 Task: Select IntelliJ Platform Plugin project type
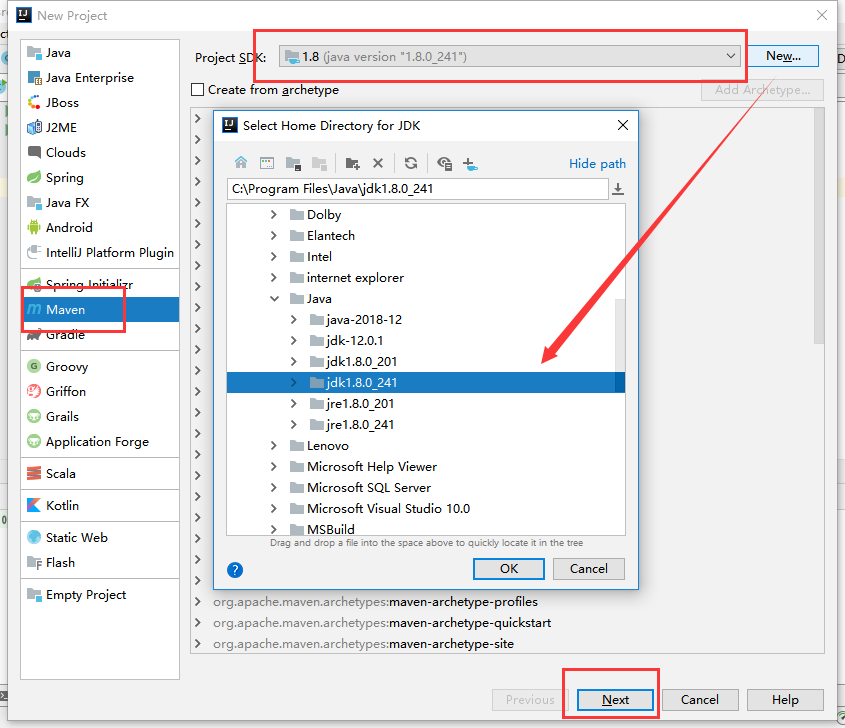(100, 253)
